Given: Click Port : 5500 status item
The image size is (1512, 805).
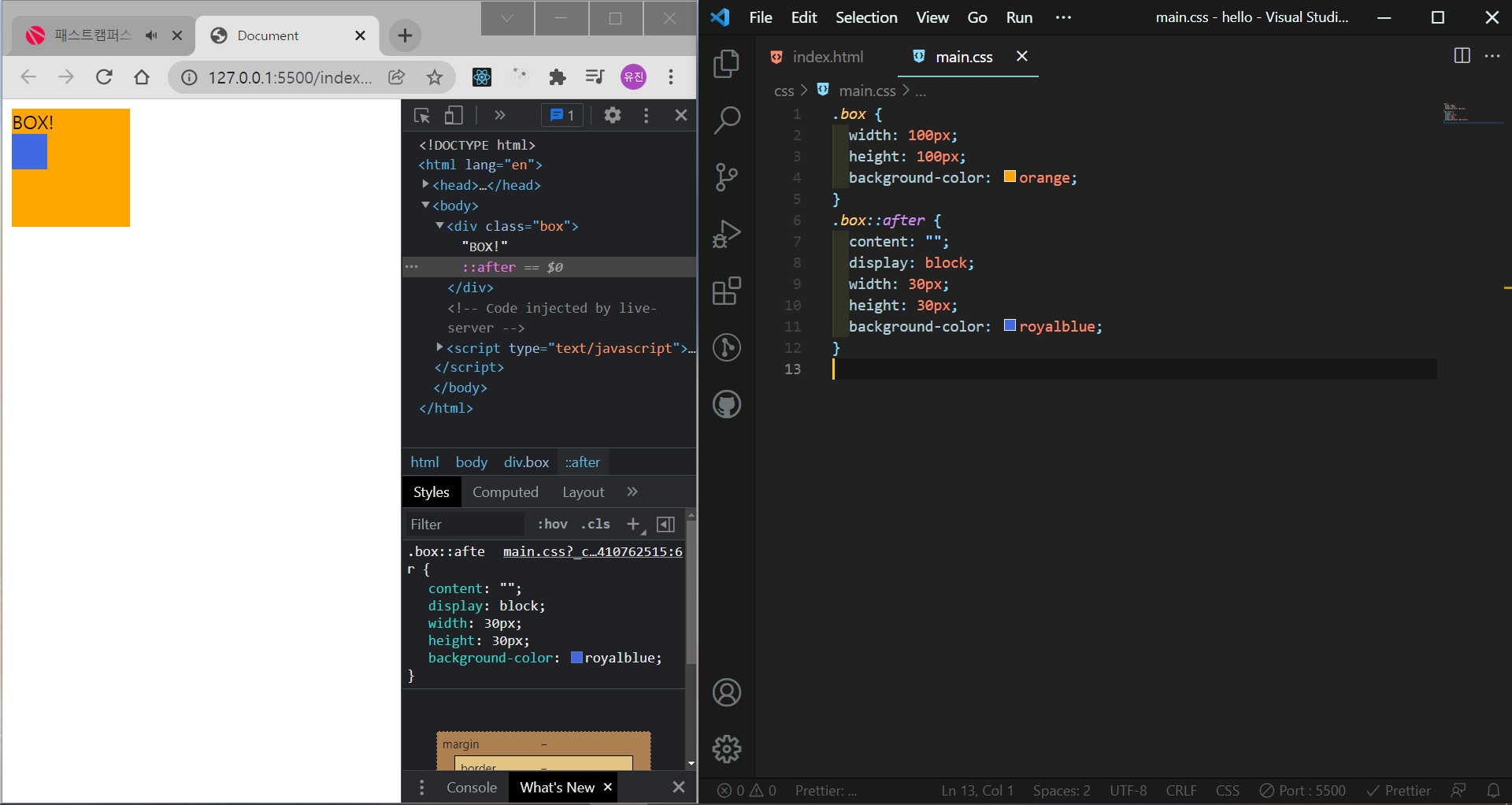Looking at the screenshot, I should [x=1303, y=791].
